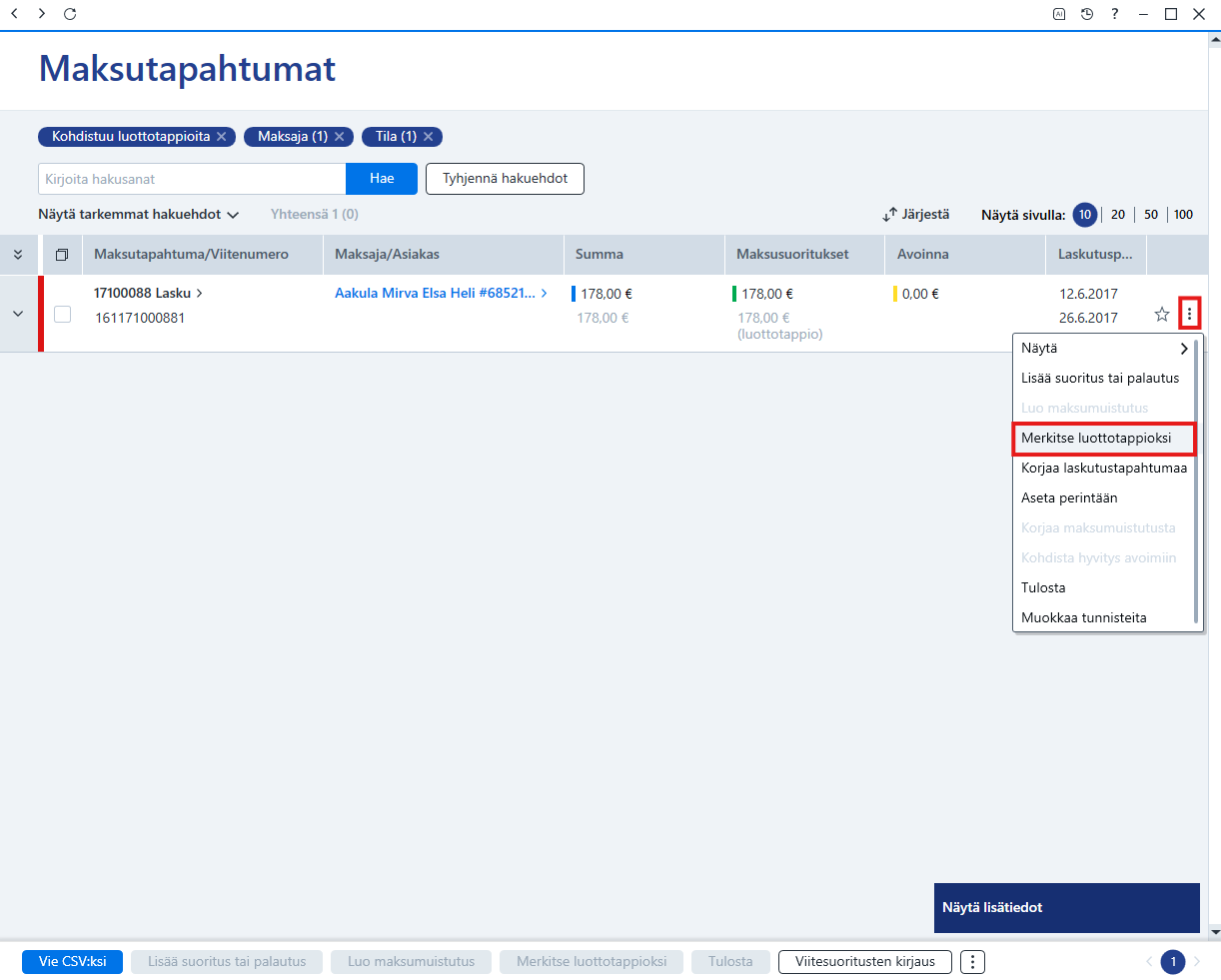This screenshot has height=980, width=1221.
Task: Tick the checkbox for invoice 17100088
Action: (62, 314)
